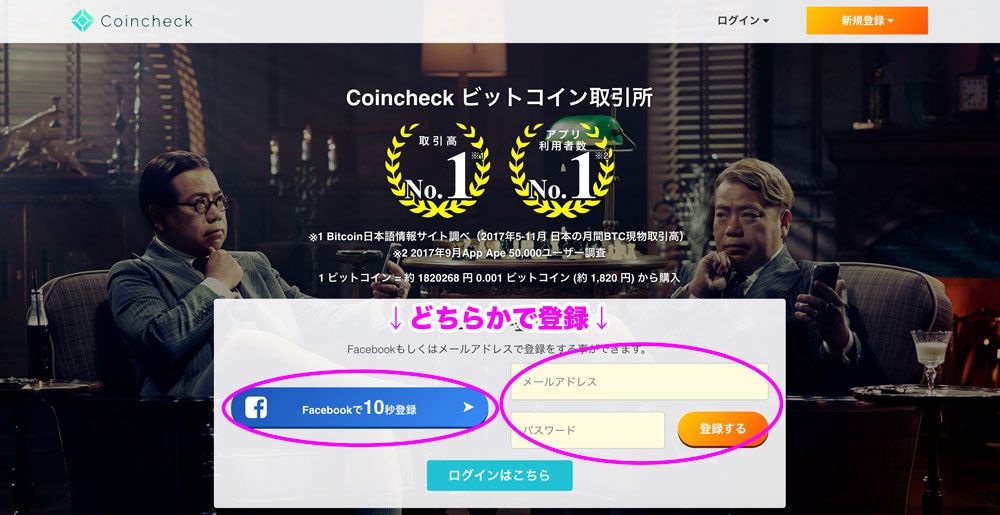The image size is (1000, 515).
Task: Focus the メールアドレス input field
Action: (639, 382)
